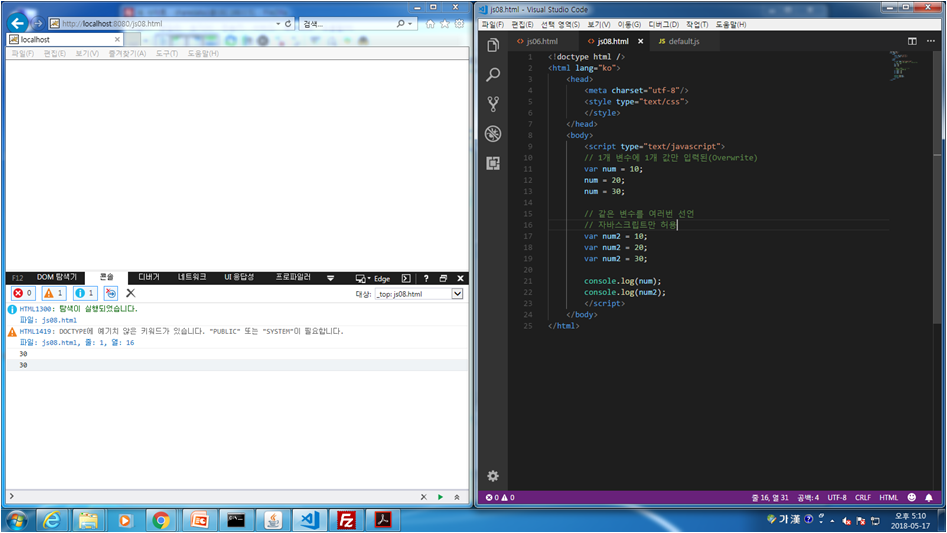The image size is (947, 533).
Task: Open IE search provider dropdown
Action: click(x=410, y=24)
